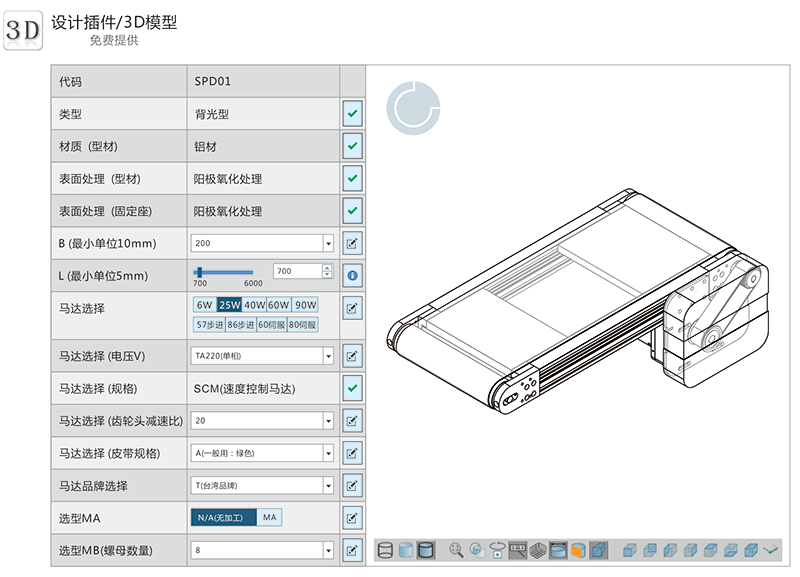The image size is (800, 577).
Task: Choose the 86步进 stepper motor option
Action: (241, 324)
